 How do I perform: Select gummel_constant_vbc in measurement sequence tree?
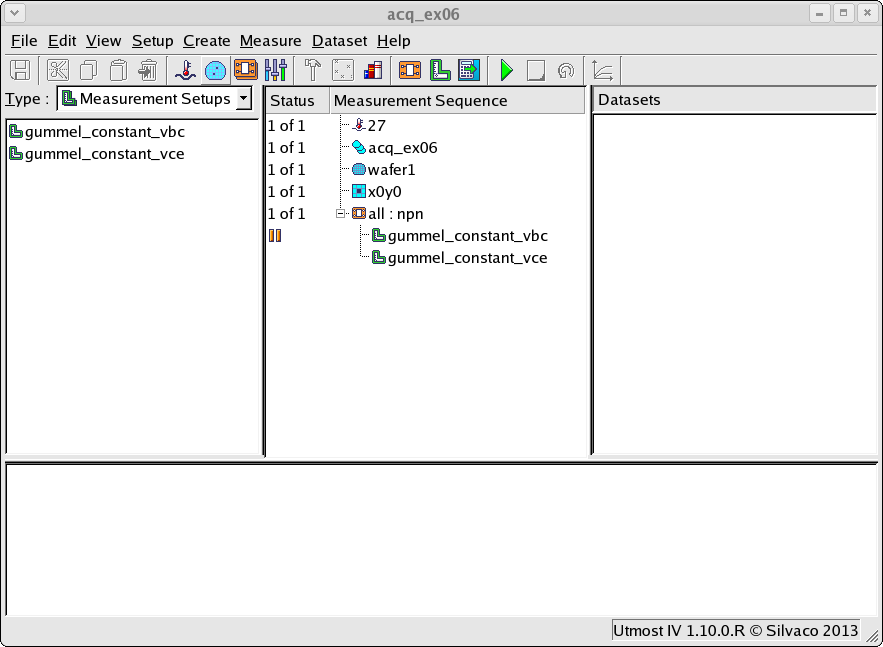[x=460, y=236]
